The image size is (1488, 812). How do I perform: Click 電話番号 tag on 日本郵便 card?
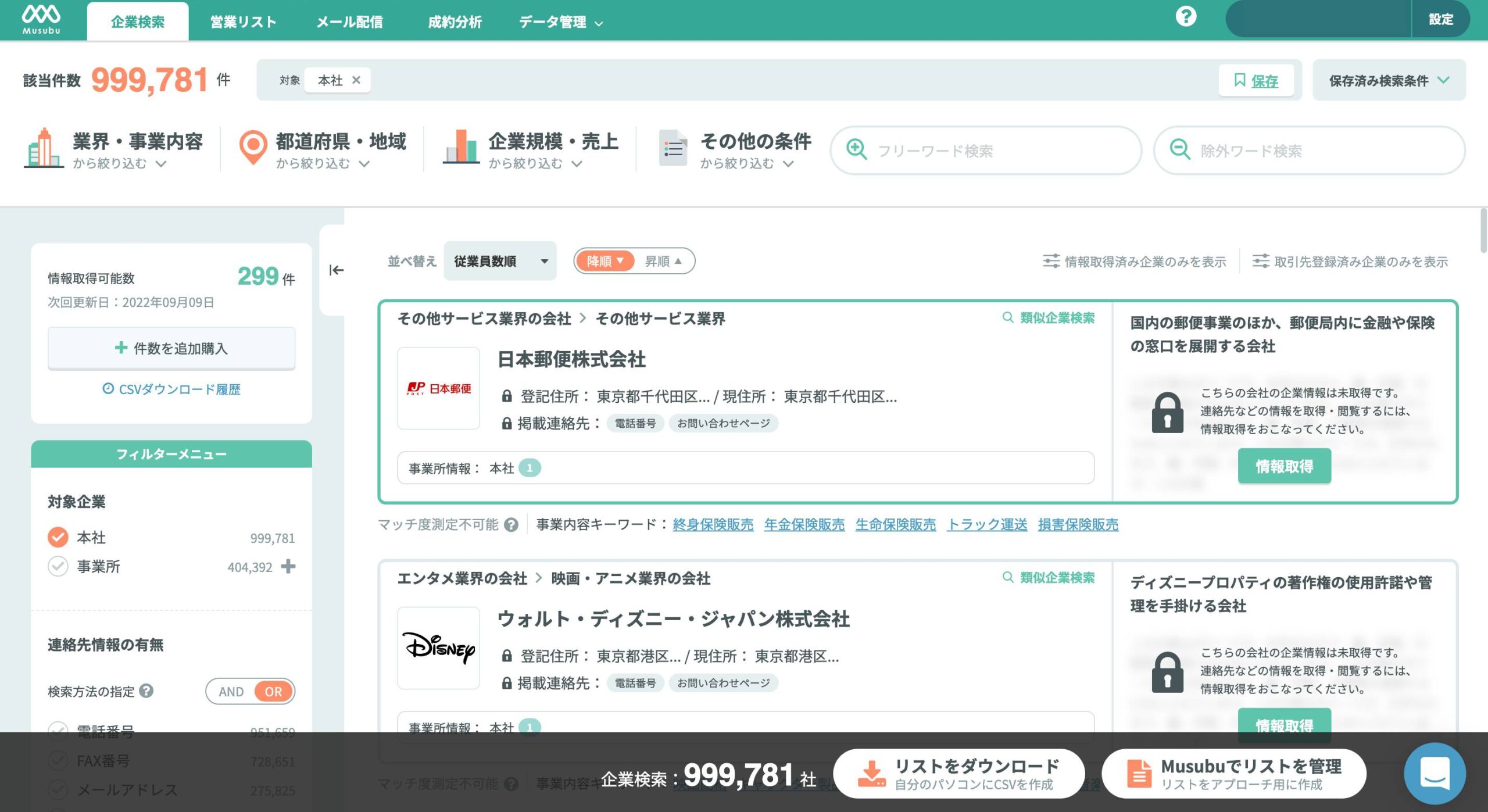[635, 423]
